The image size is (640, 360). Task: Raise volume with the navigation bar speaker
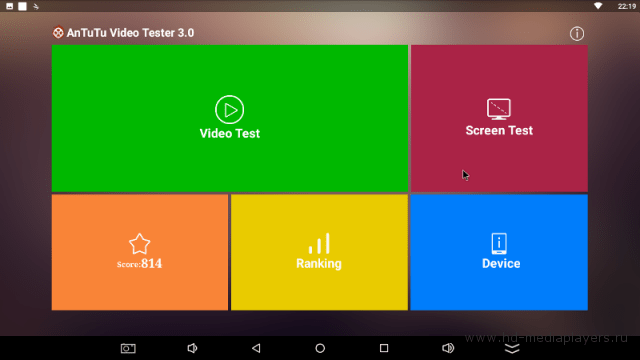(448, 348)
